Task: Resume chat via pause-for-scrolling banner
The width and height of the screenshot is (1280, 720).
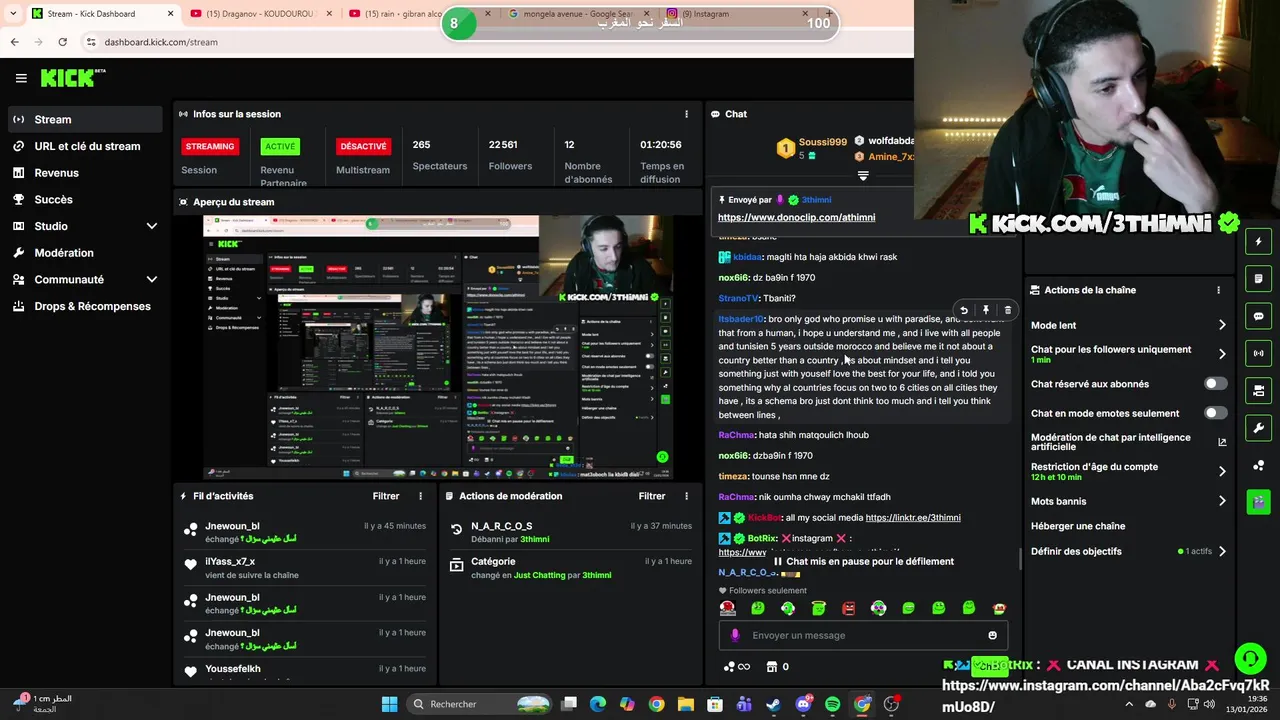Action: [863, 561]
